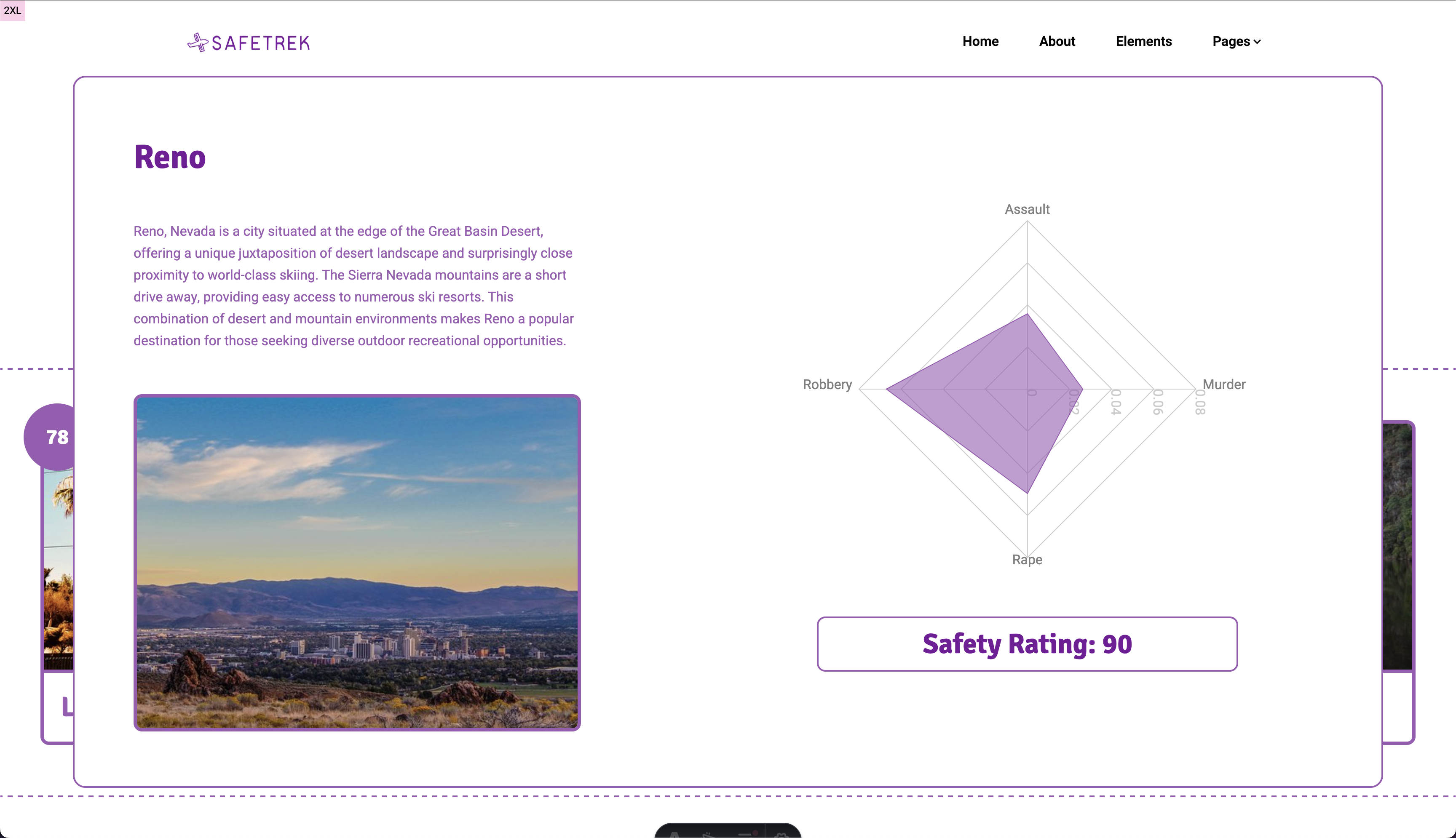Screen dimensions: 1456x838
Task: Open the Elements nav item
Action: point(1143,41)
